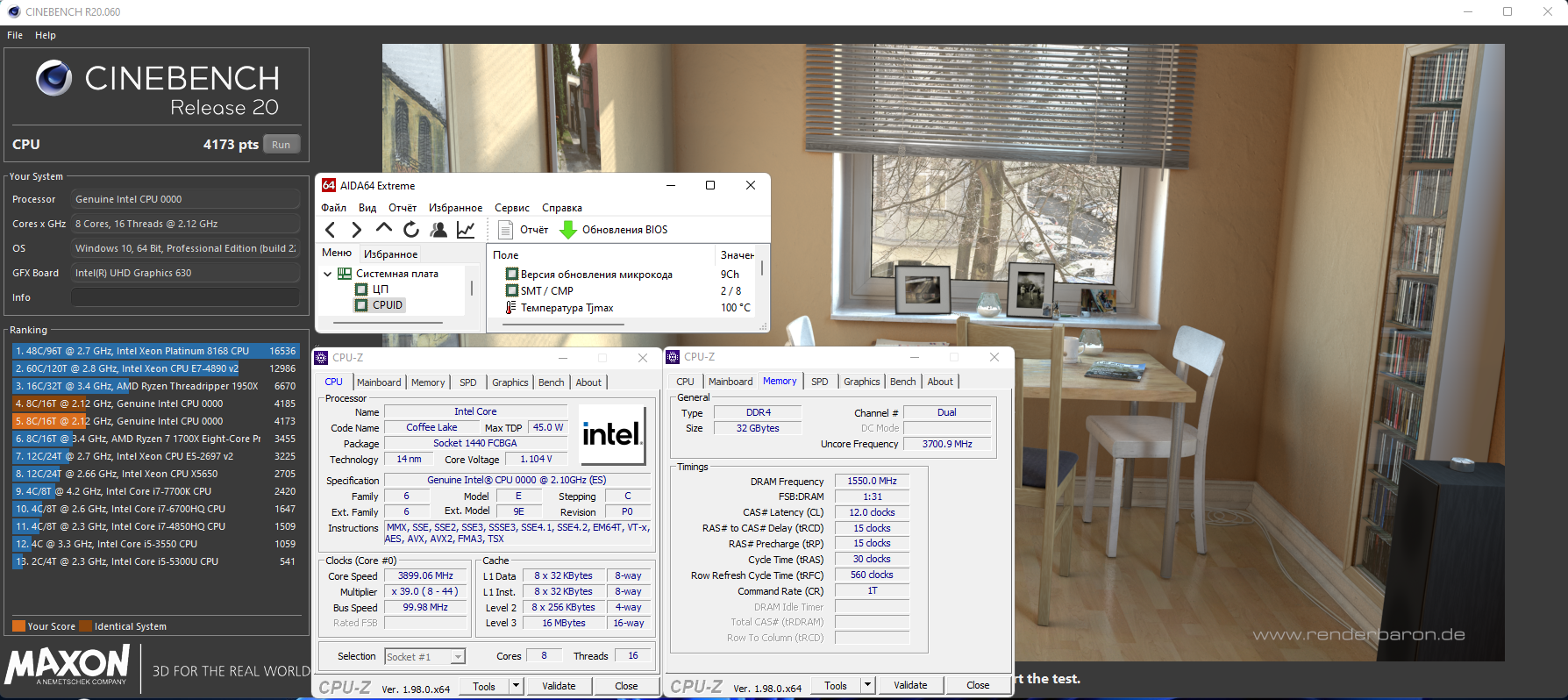Click icon beside Версия обновления микрокода
1568x700 pixels.
point(512,274)
